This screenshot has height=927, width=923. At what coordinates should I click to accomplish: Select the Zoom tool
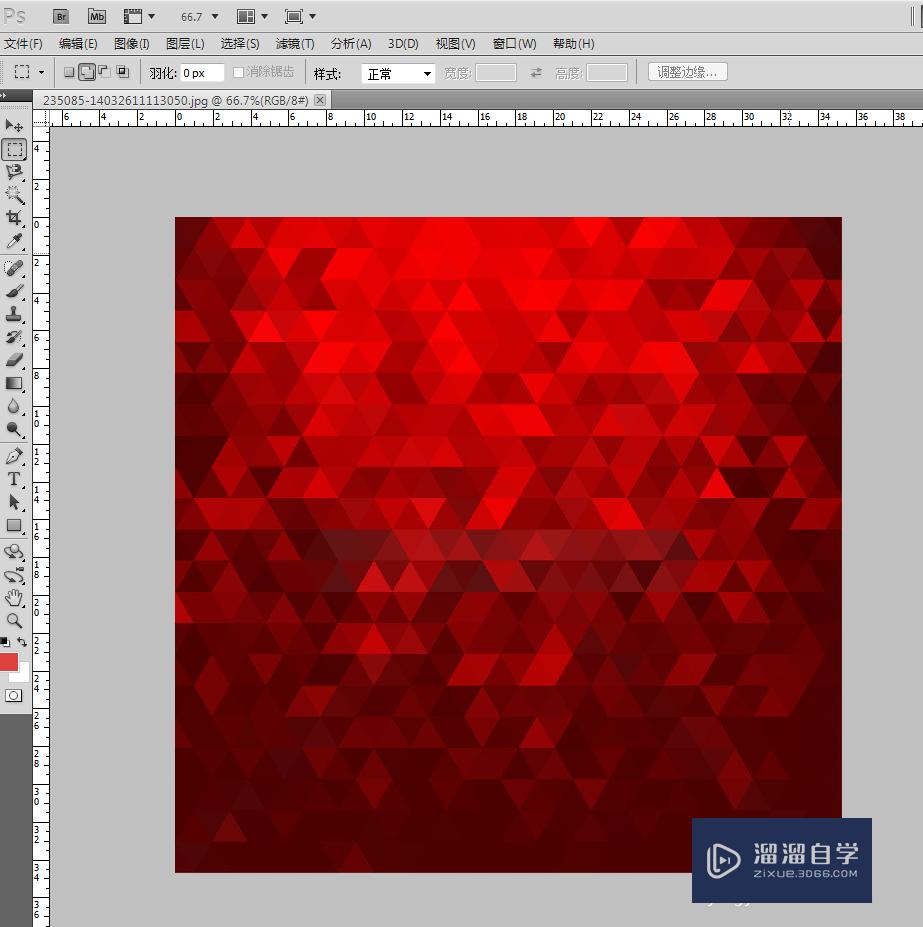(x=14, y=620)
